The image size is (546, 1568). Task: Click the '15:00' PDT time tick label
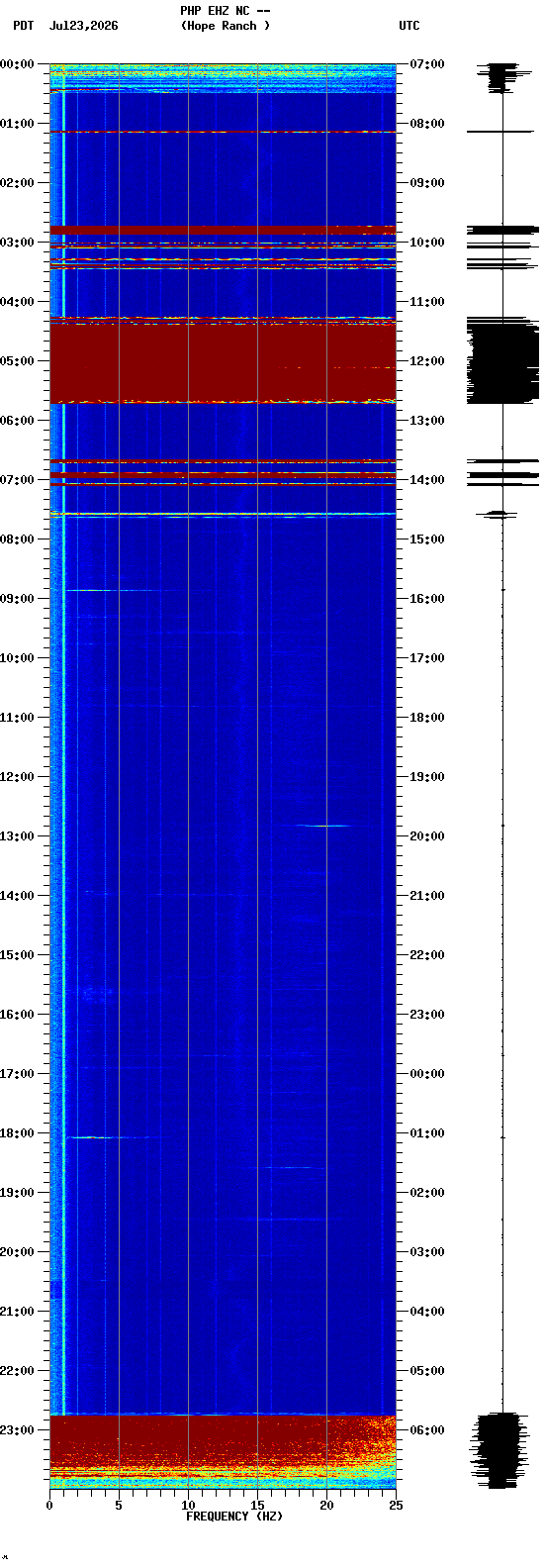pyautogui.click(x=17, y=955)
